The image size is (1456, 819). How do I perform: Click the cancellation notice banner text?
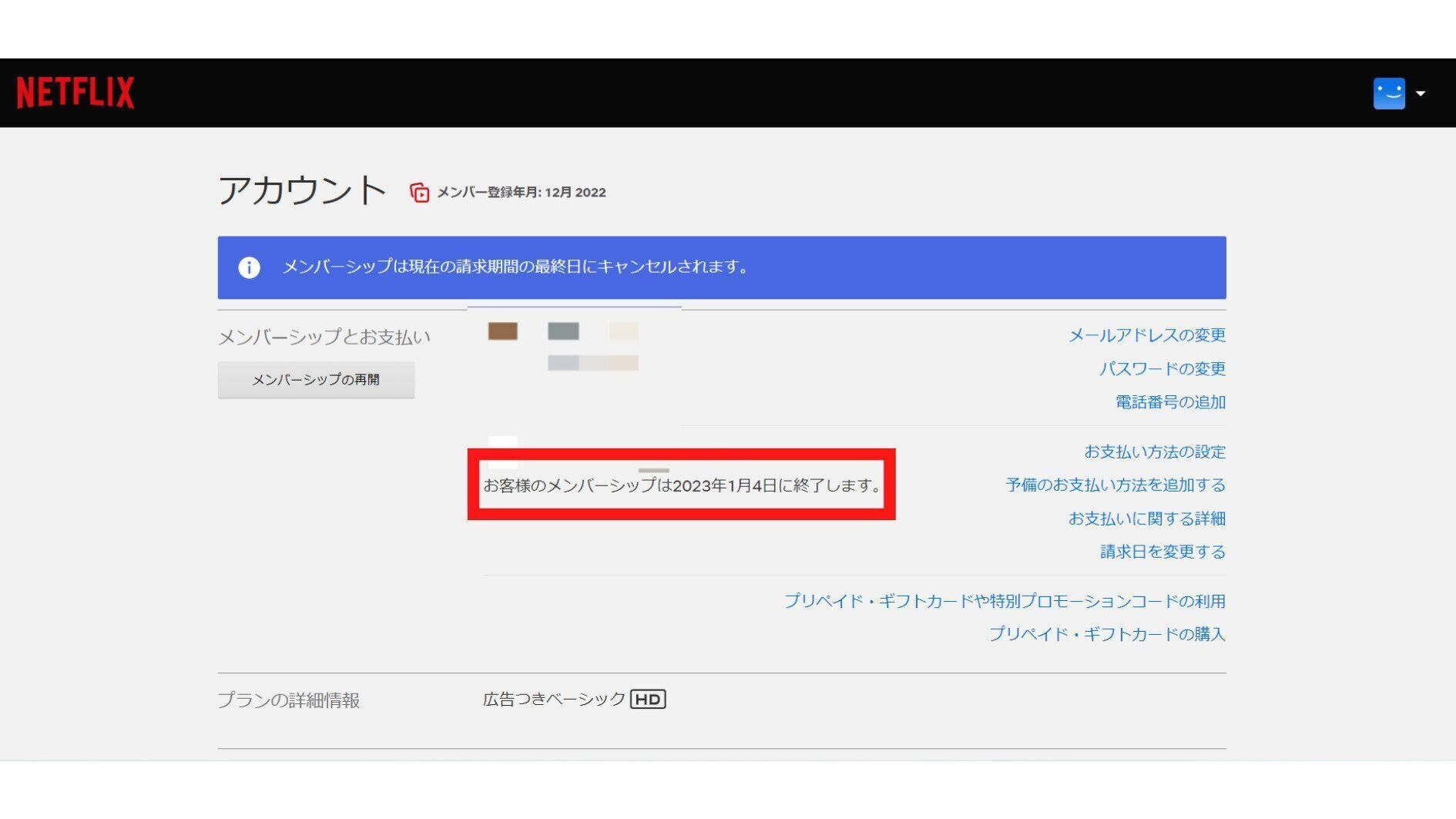pos(516,267)
